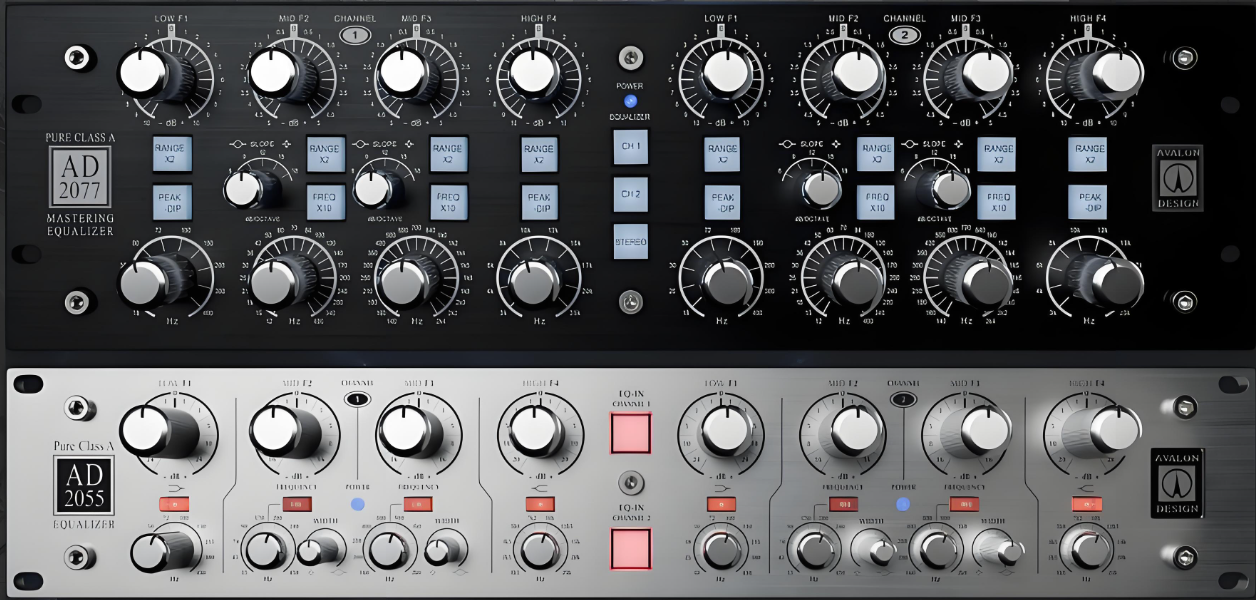Viewport: 1256px width, 600px height.
Task: Click the channel 2 blue POWER LED on AD 2055
Action: point(905,504)
